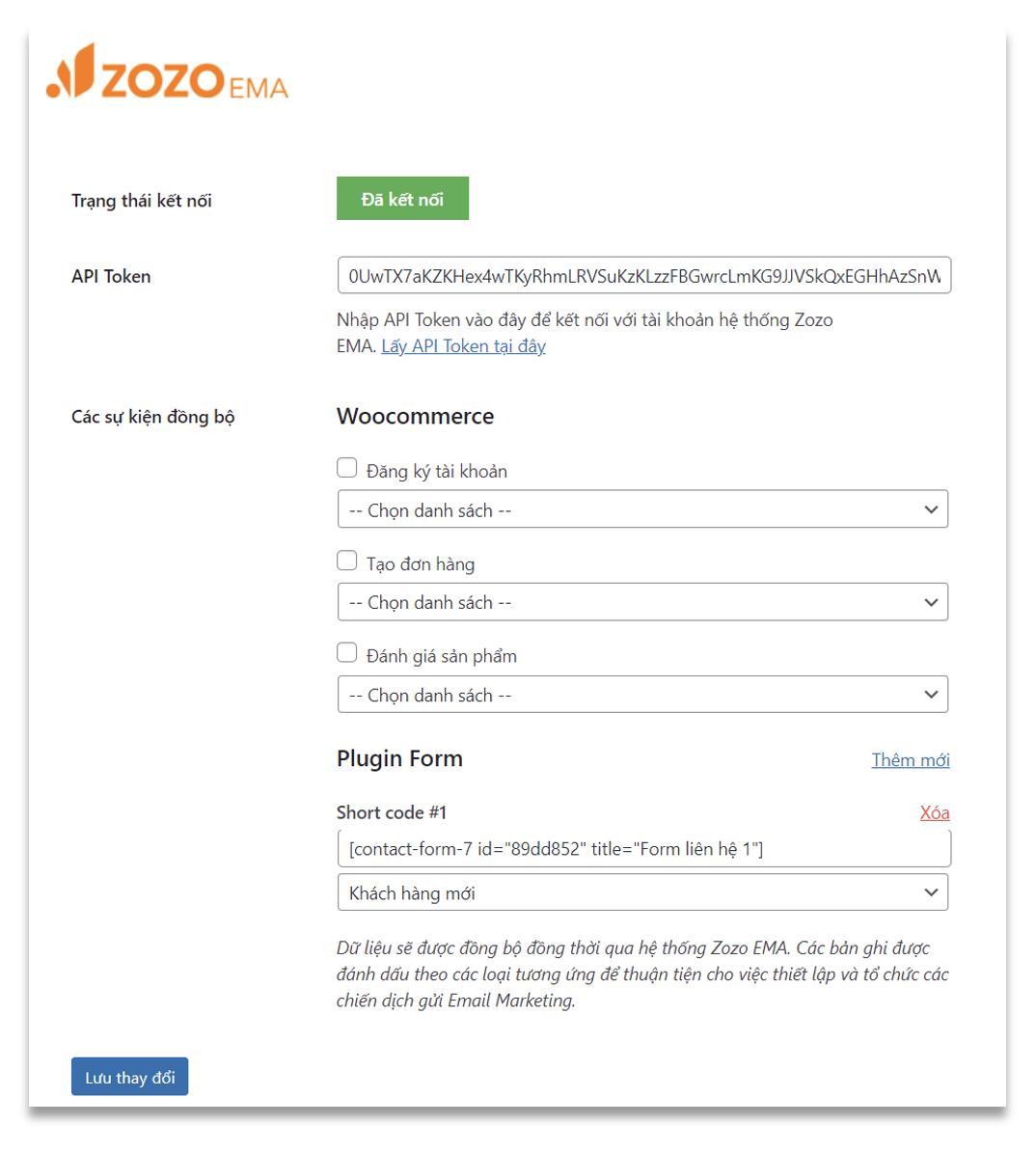Enable the Đăng ký tài khoản checkbox
The image size is (1036, 1152).
tap(347, 468)
